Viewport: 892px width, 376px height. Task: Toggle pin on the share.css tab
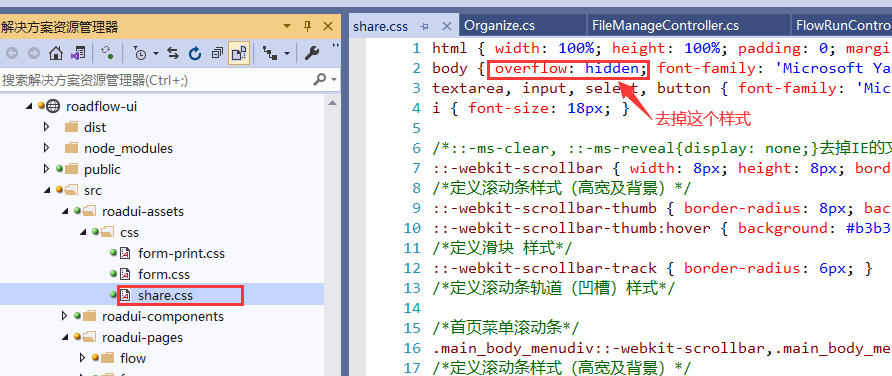tap(424, 26)
